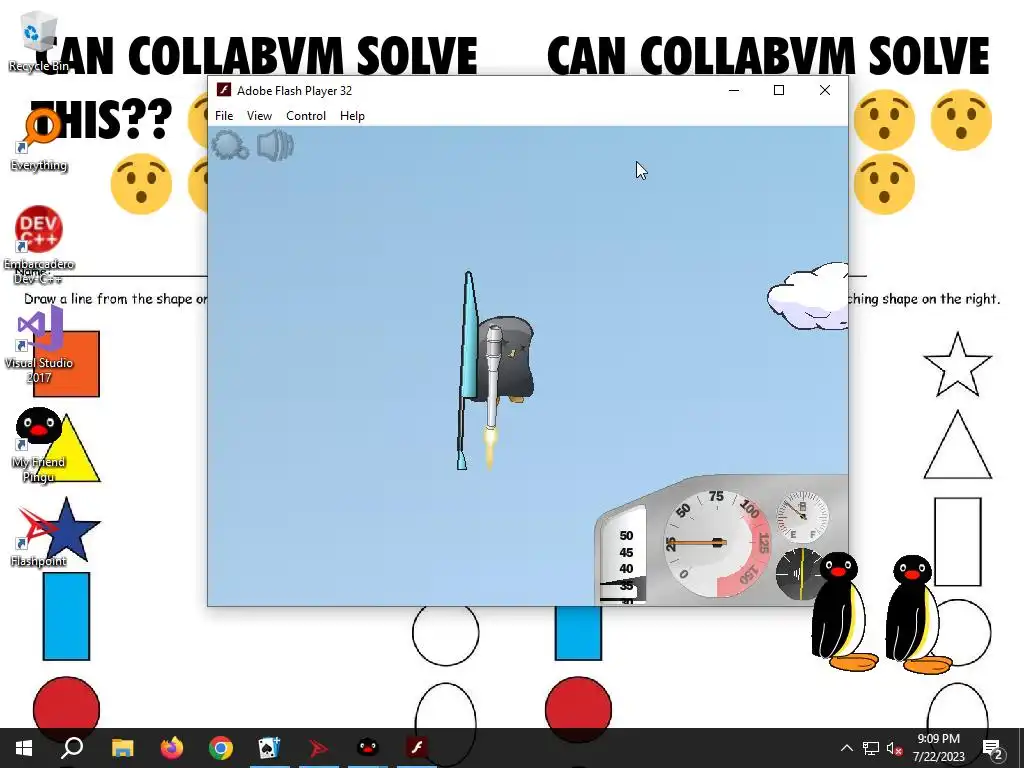Click the Adobe Flash Player title bar icon

coord(224,90)
